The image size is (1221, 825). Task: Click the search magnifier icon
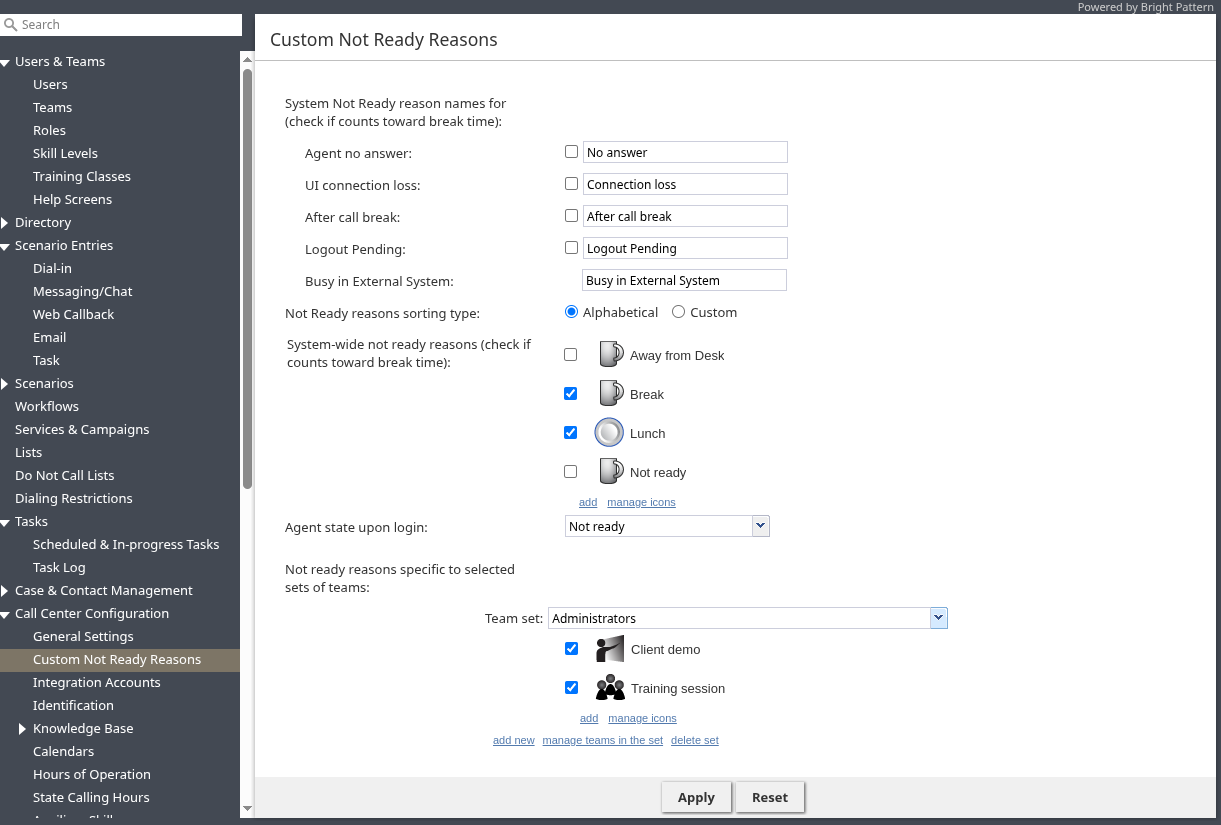tap(11, 24)
